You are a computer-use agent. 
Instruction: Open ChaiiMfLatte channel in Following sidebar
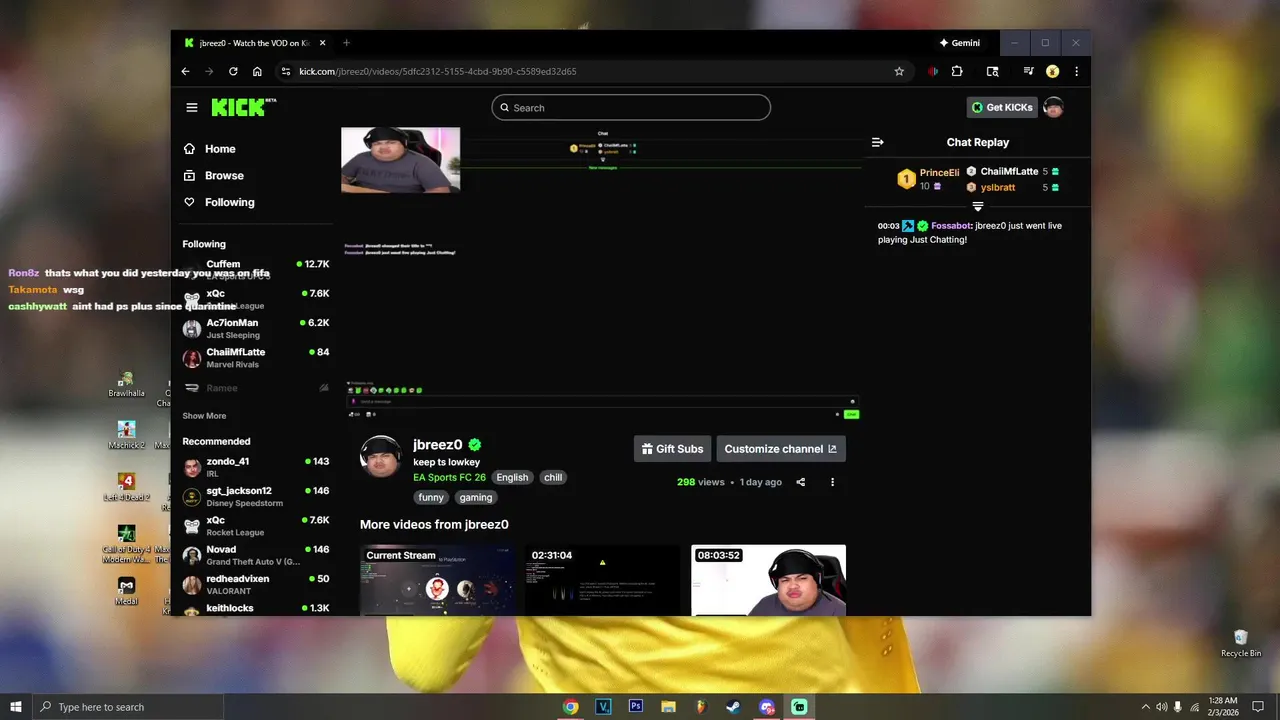(x=256, y=358)
